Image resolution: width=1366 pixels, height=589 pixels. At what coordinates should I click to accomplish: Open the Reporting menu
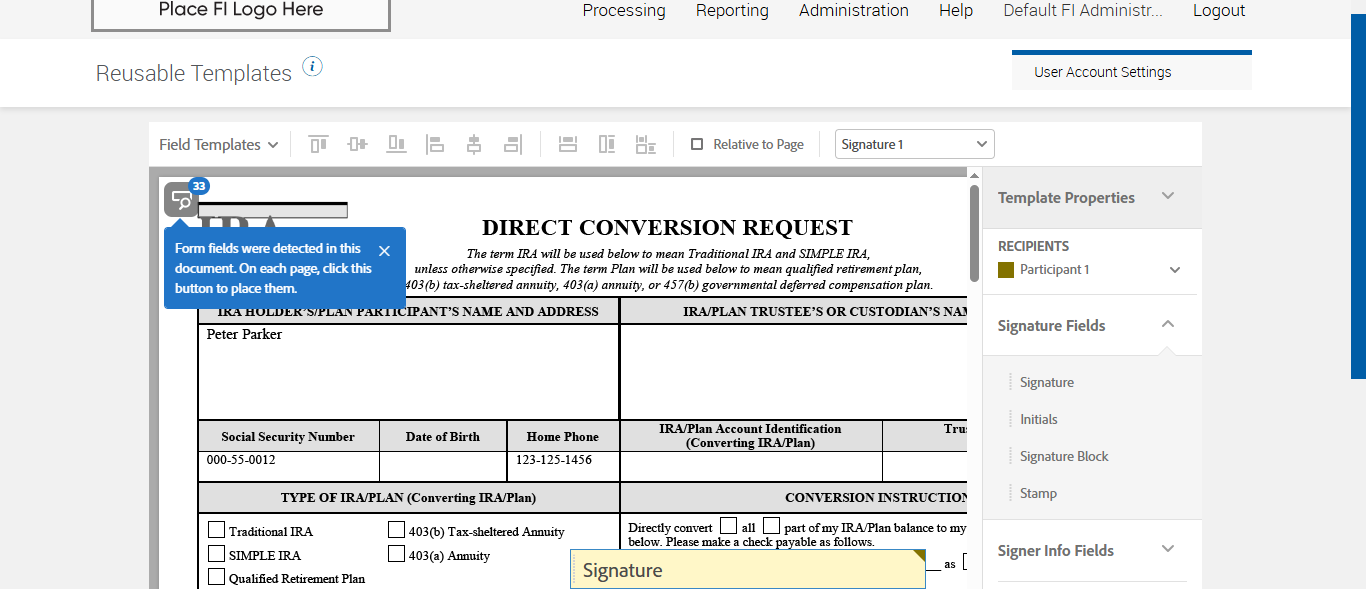[x=732, y=11]
